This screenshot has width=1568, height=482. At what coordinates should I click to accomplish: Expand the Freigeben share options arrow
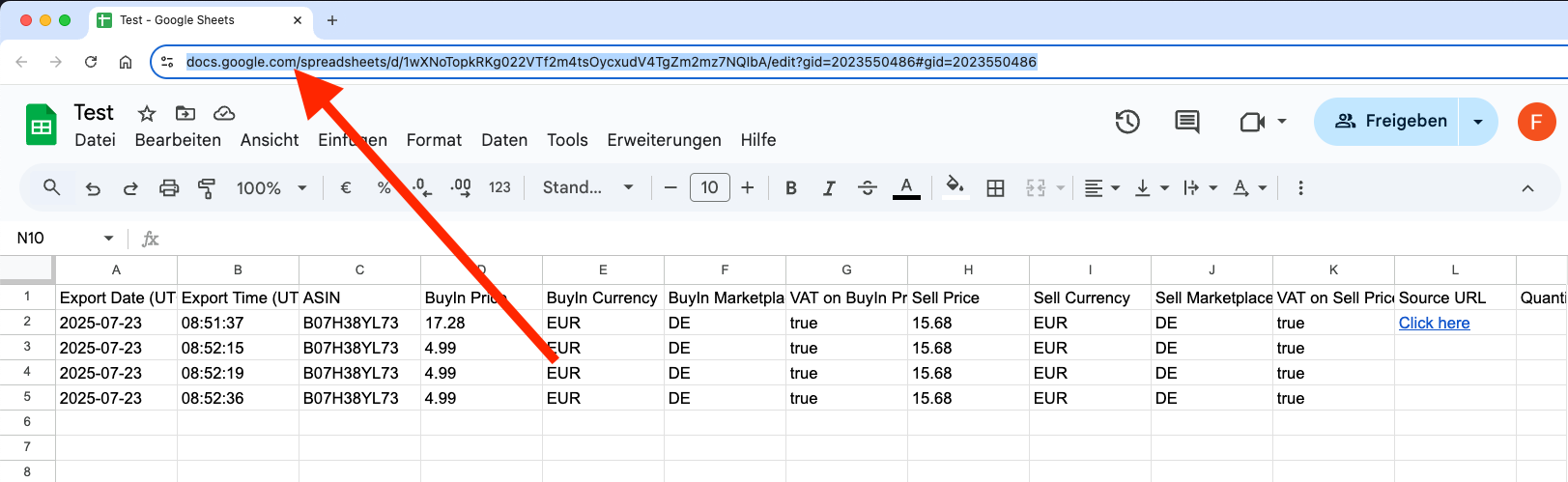1478,122
